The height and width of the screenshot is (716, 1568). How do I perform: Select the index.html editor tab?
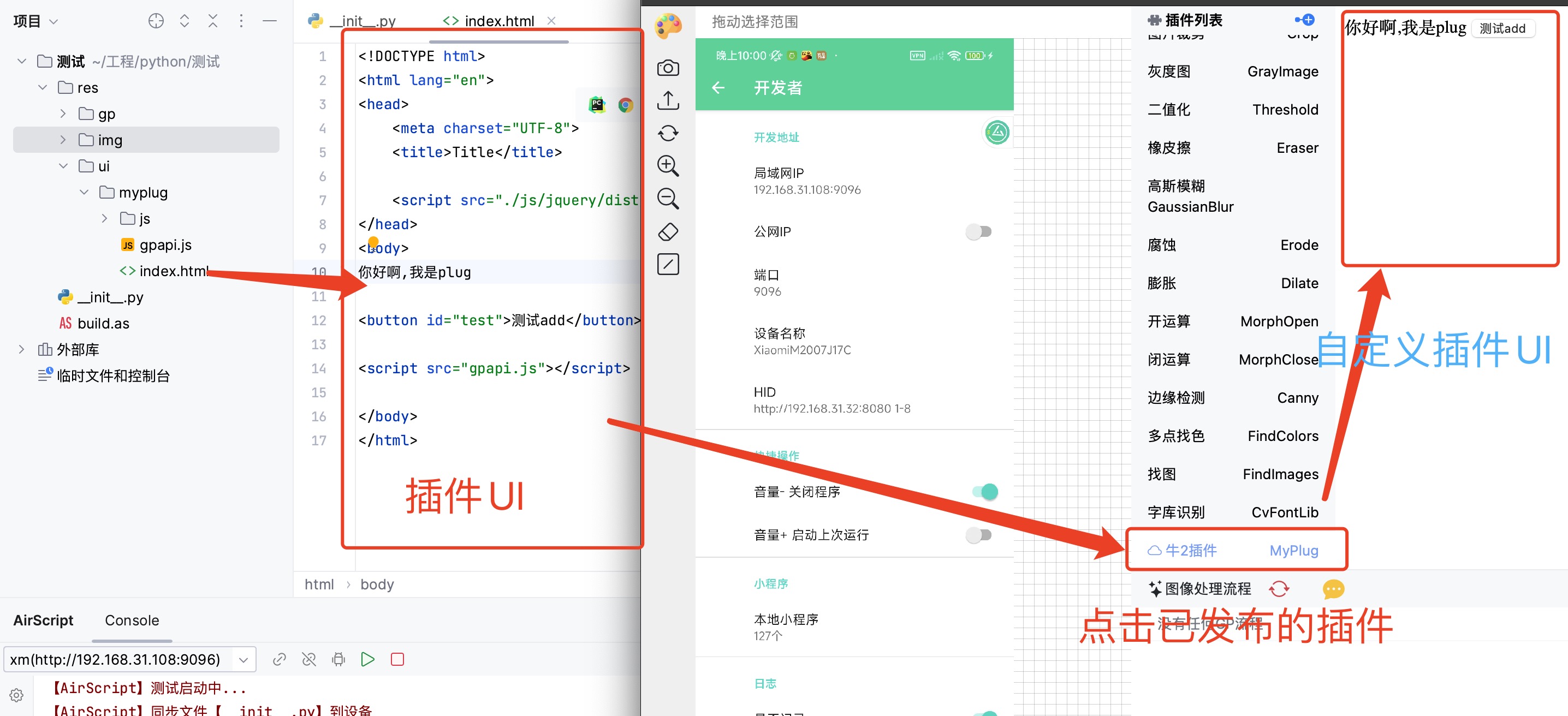pyautogui.click(x=489, y=21)
